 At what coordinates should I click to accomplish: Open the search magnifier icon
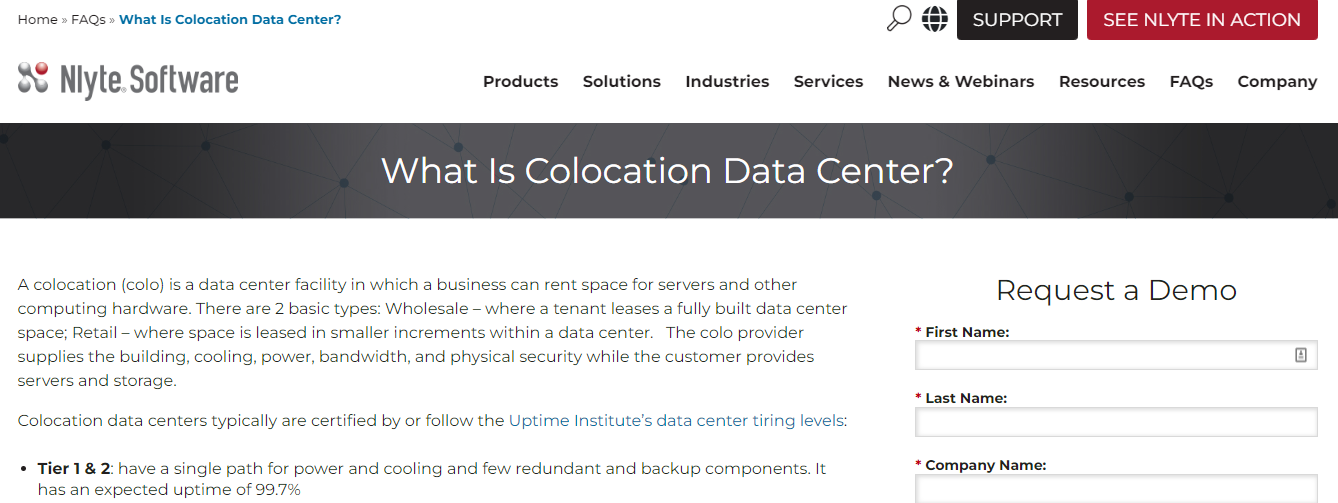coord(899,19)
